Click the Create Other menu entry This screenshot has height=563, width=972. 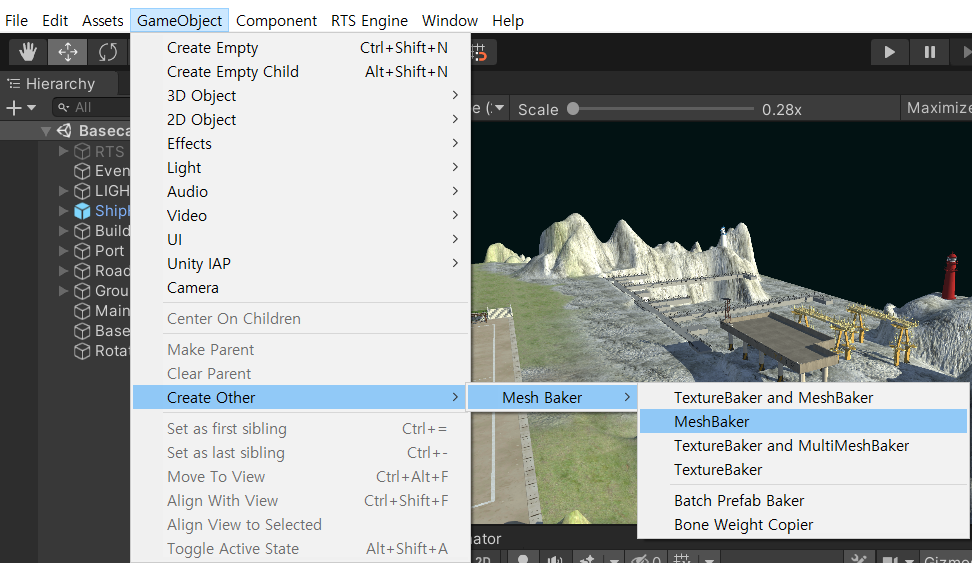299,397
